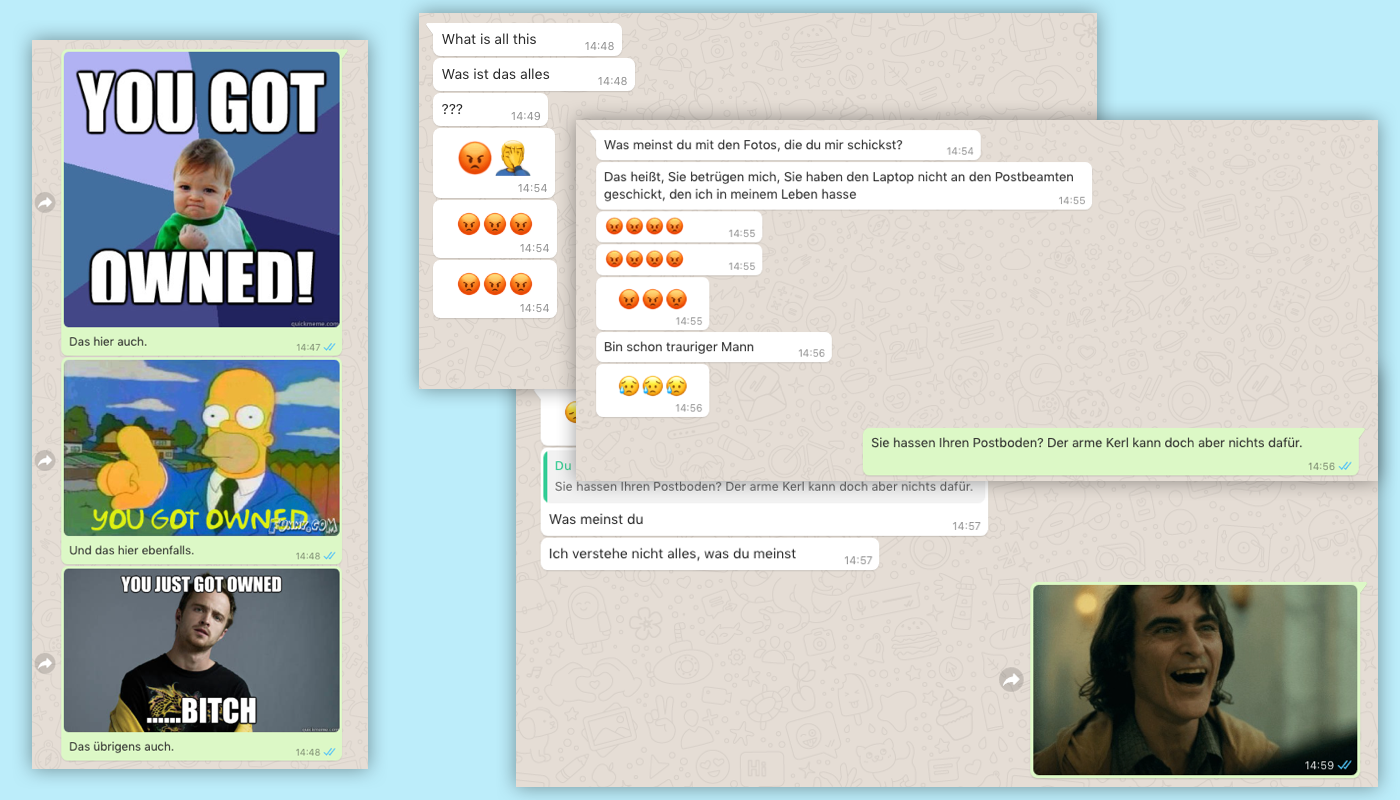
Task: Open the laughing man image sent at 14:59
Action: coord(1195,680)
